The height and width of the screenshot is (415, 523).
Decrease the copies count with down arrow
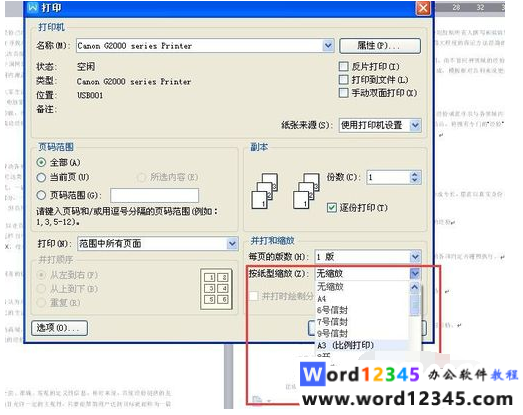coord(415,180)
